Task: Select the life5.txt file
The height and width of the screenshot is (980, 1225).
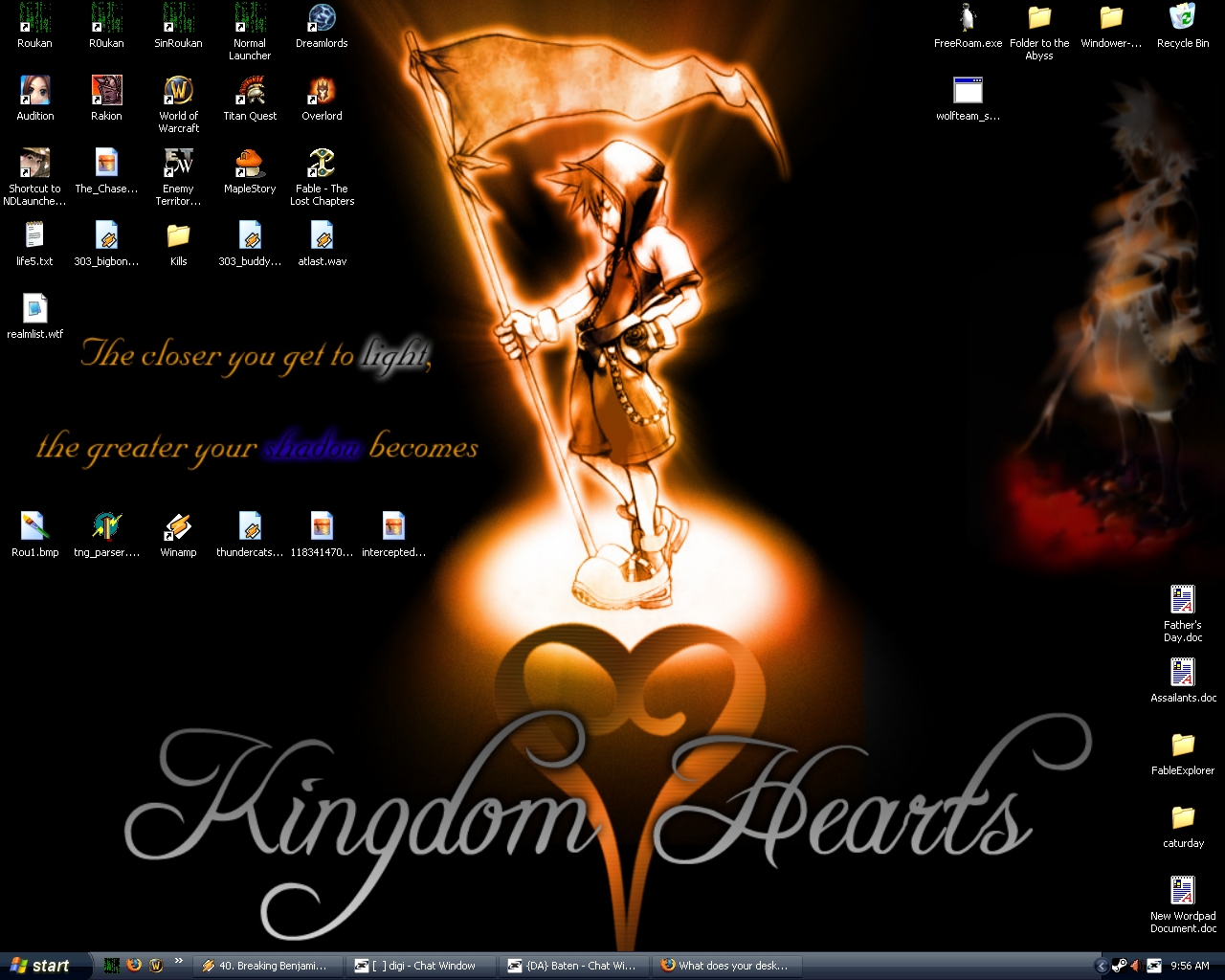Action: 34,244
